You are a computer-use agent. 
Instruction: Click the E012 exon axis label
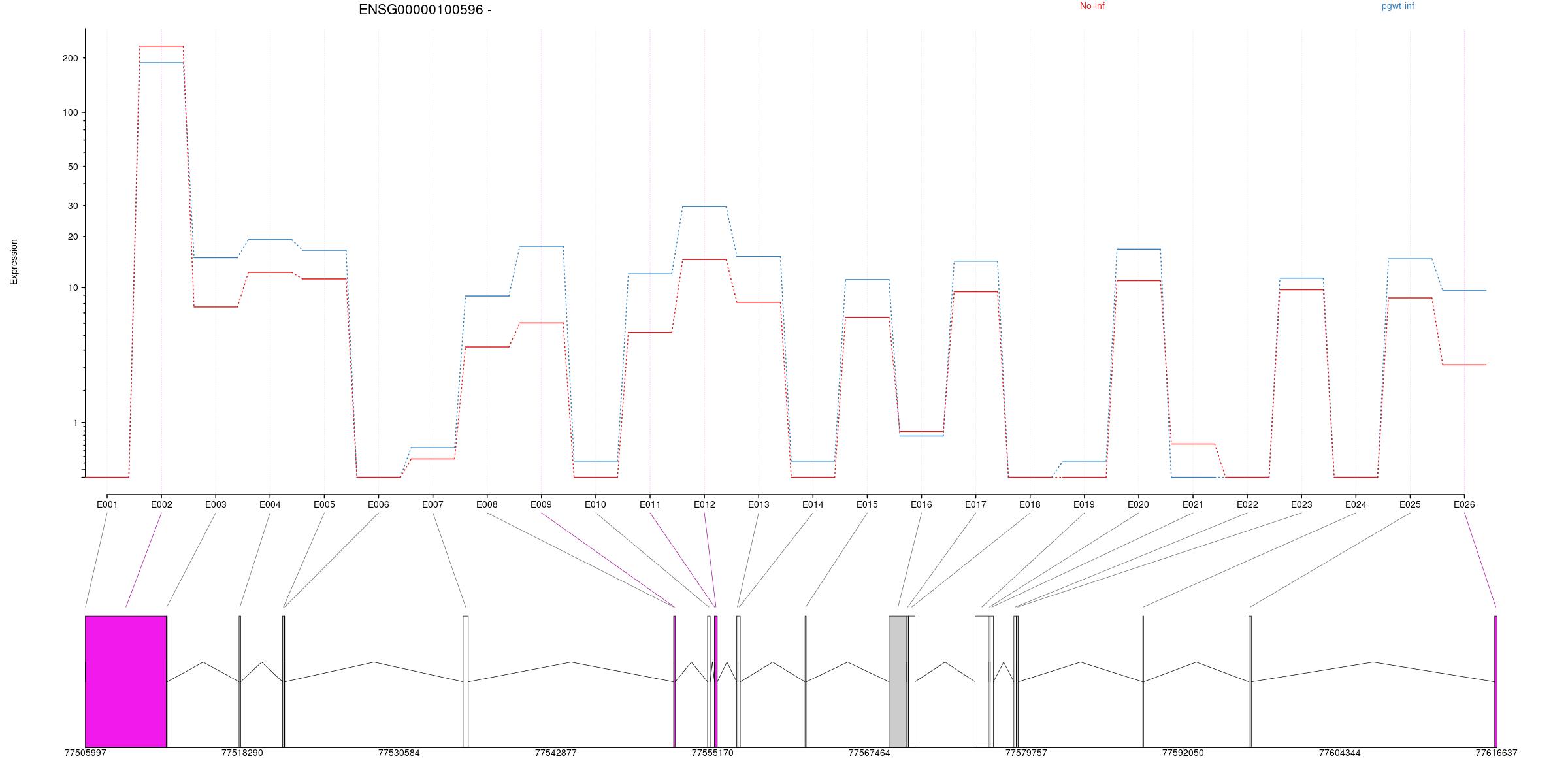[704, 504]
